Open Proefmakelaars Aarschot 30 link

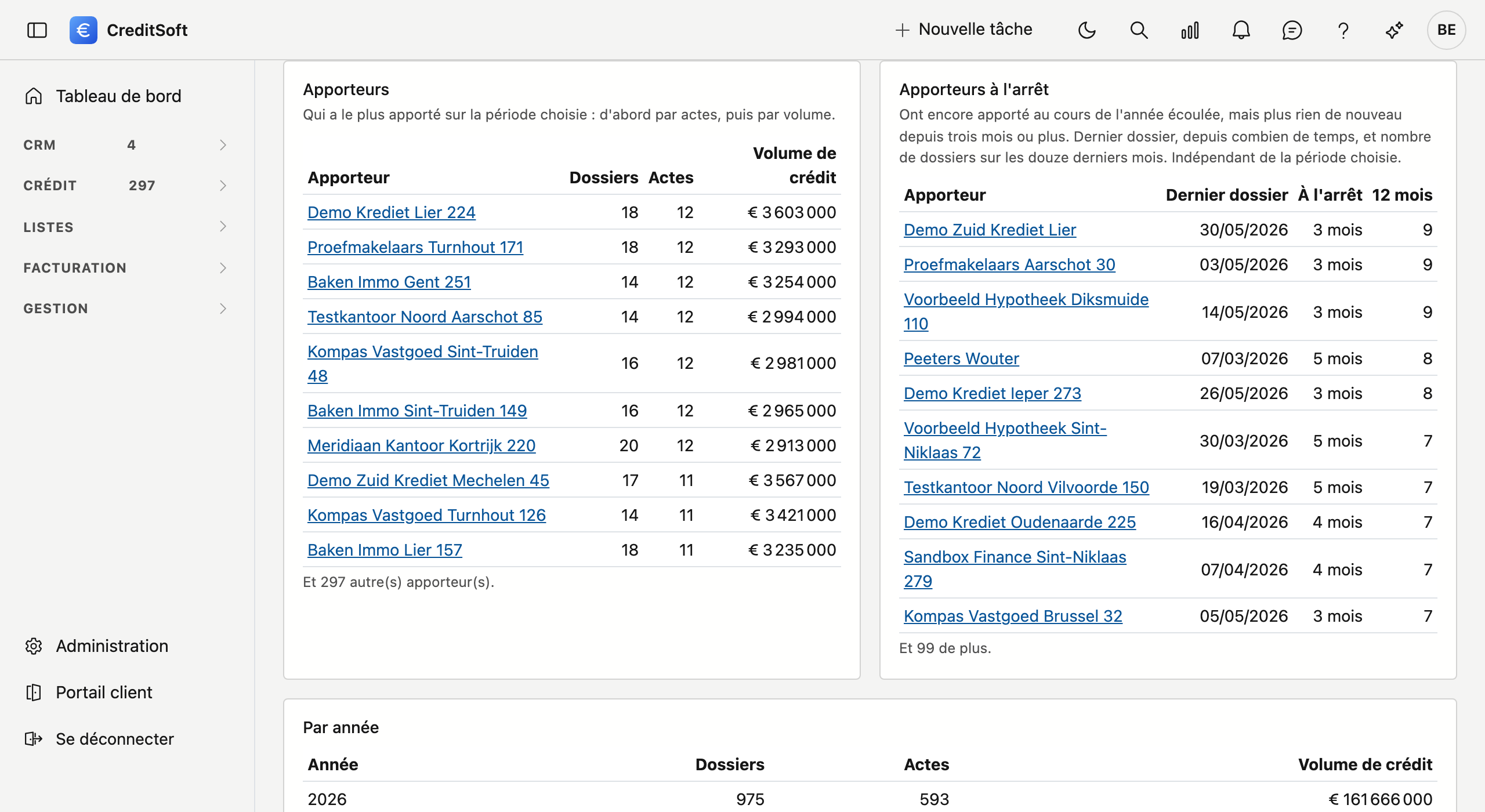click(1009, 264)
